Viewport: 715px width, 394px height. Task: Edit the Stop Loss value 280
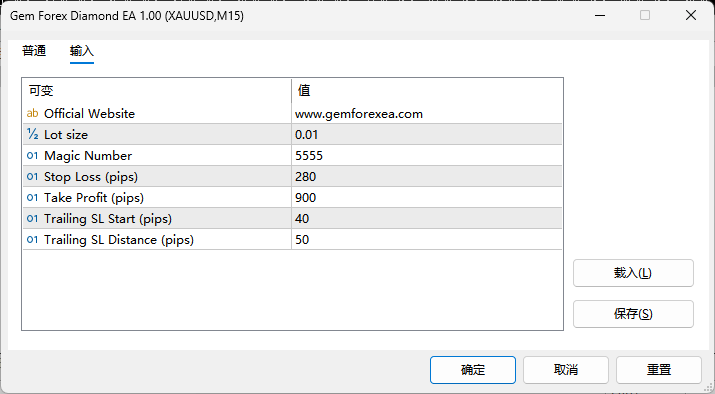[427, 176]
